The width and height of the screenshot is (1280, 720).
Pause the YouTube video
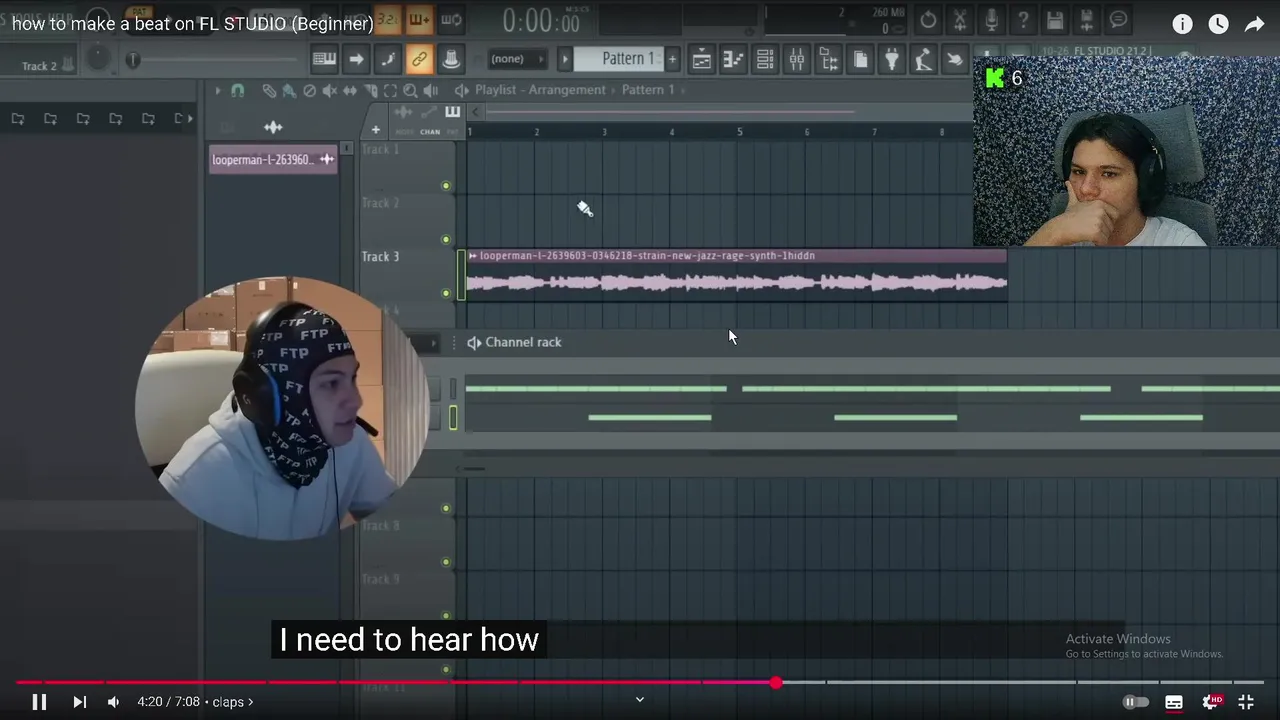click(39, 702)
